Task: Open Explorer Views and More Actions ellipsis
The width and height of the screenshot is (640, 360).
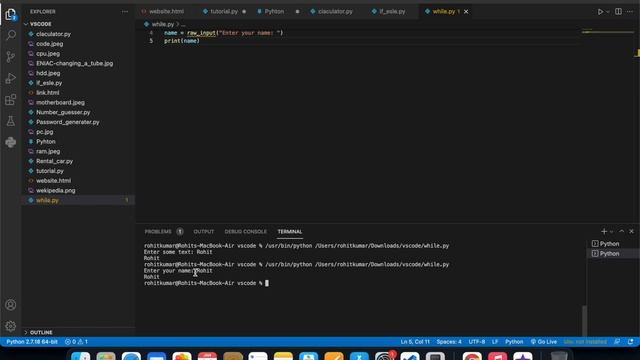Action: [x=125, y=11]
